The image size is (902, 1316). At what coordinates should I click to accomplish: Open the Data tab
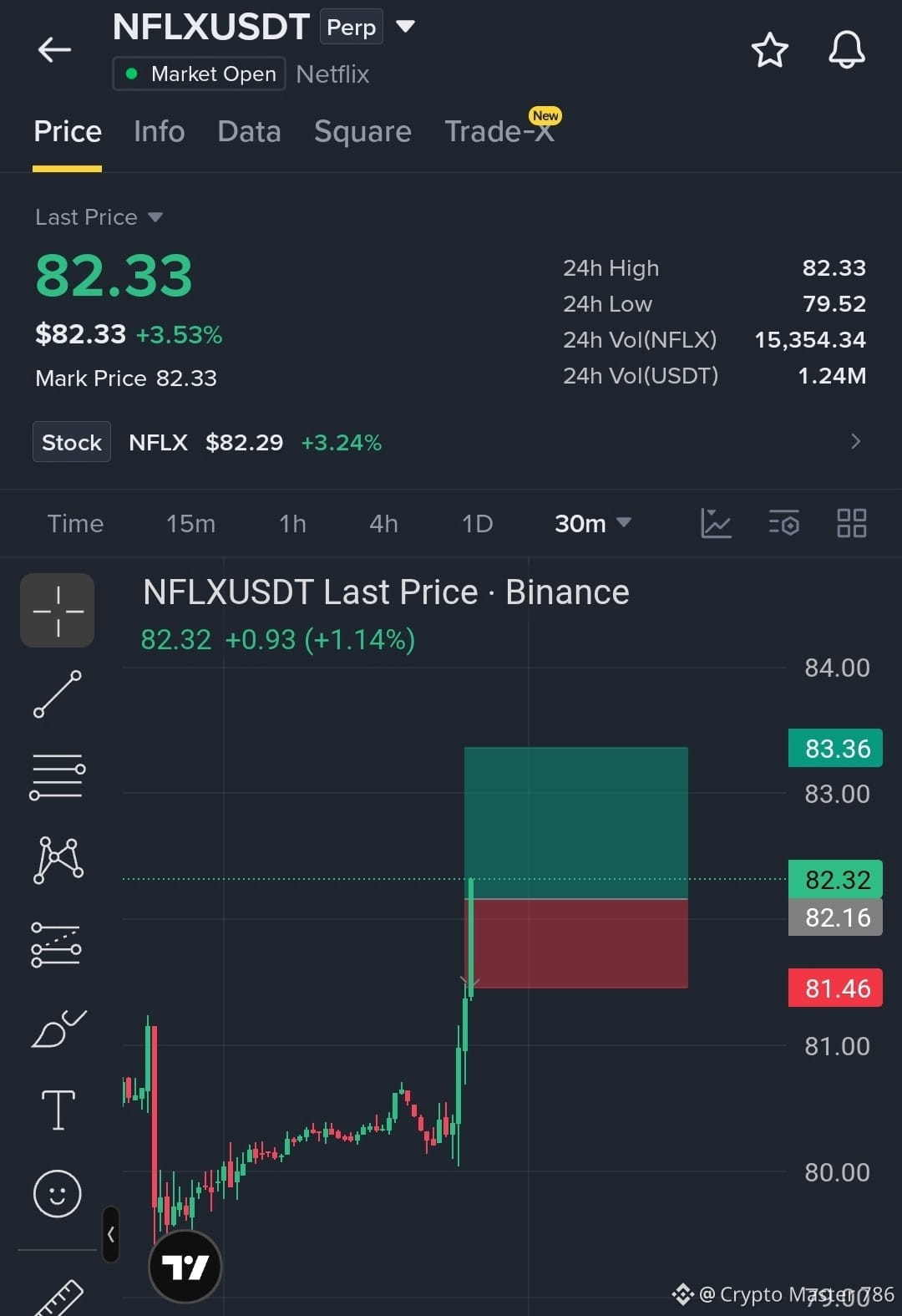[249, 131]
